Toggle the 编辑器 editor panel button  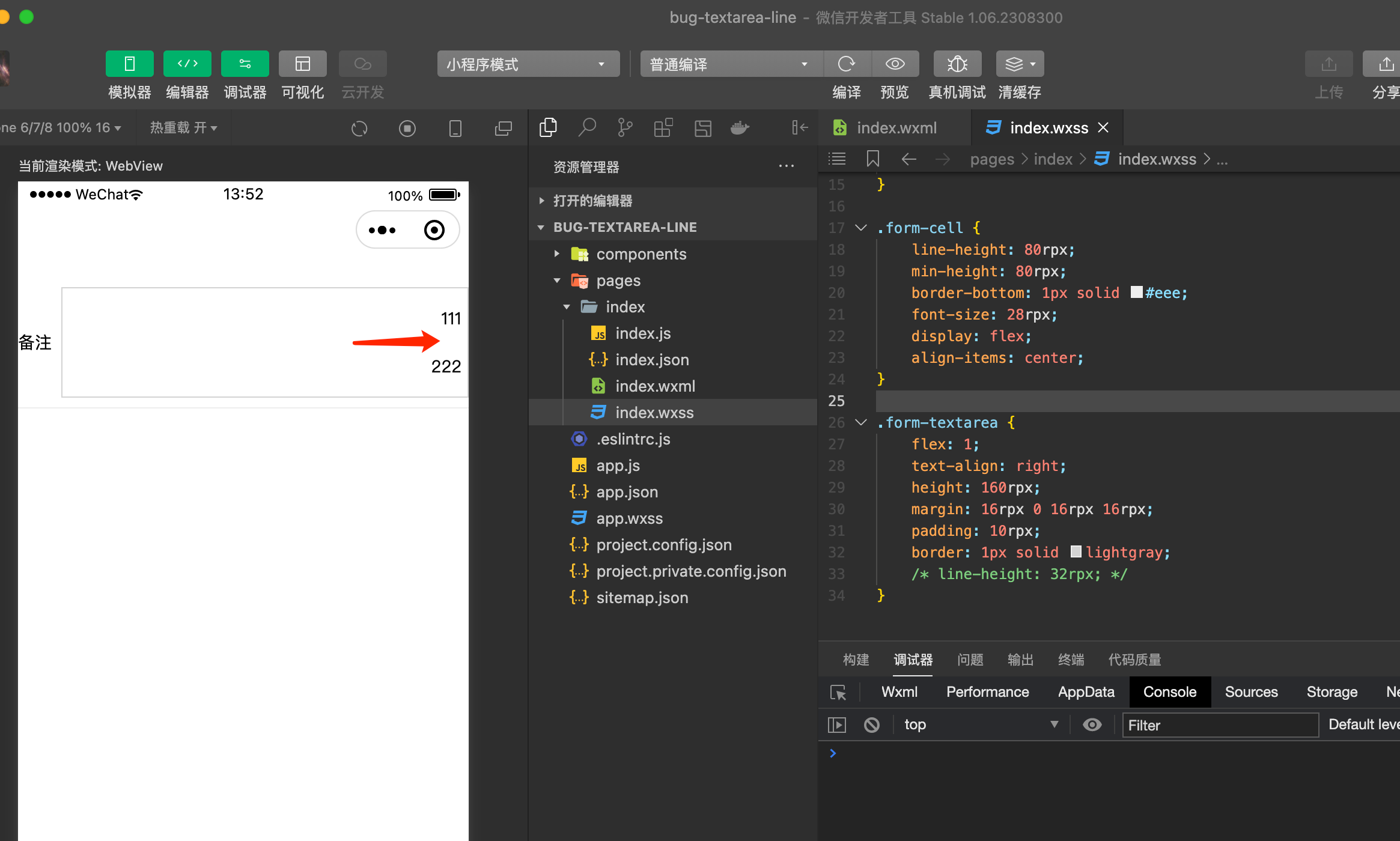pos(187,64)
